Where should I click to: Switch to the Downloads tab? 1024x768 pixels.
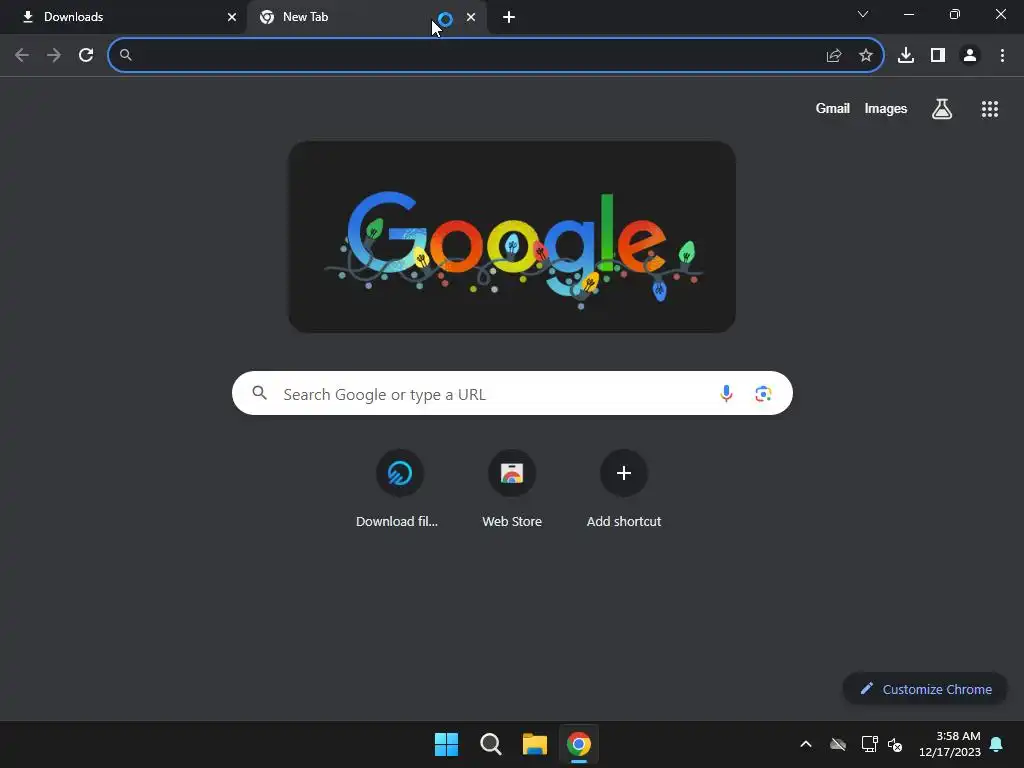(124, 17)
